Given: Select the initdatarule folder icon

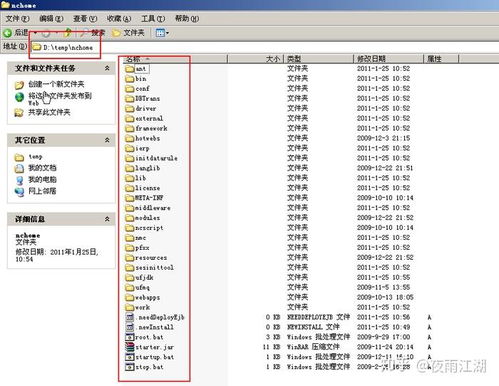Looking at the screenshot, I should [130, 159].
